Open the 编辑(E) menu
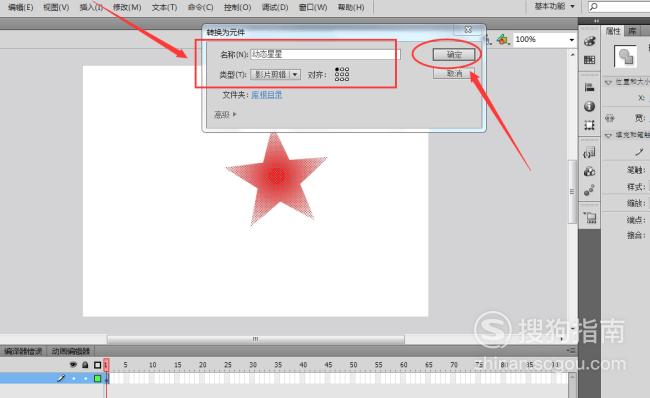Image resolution: width=650 pixels, height=398 pixels. coord(20,7)
